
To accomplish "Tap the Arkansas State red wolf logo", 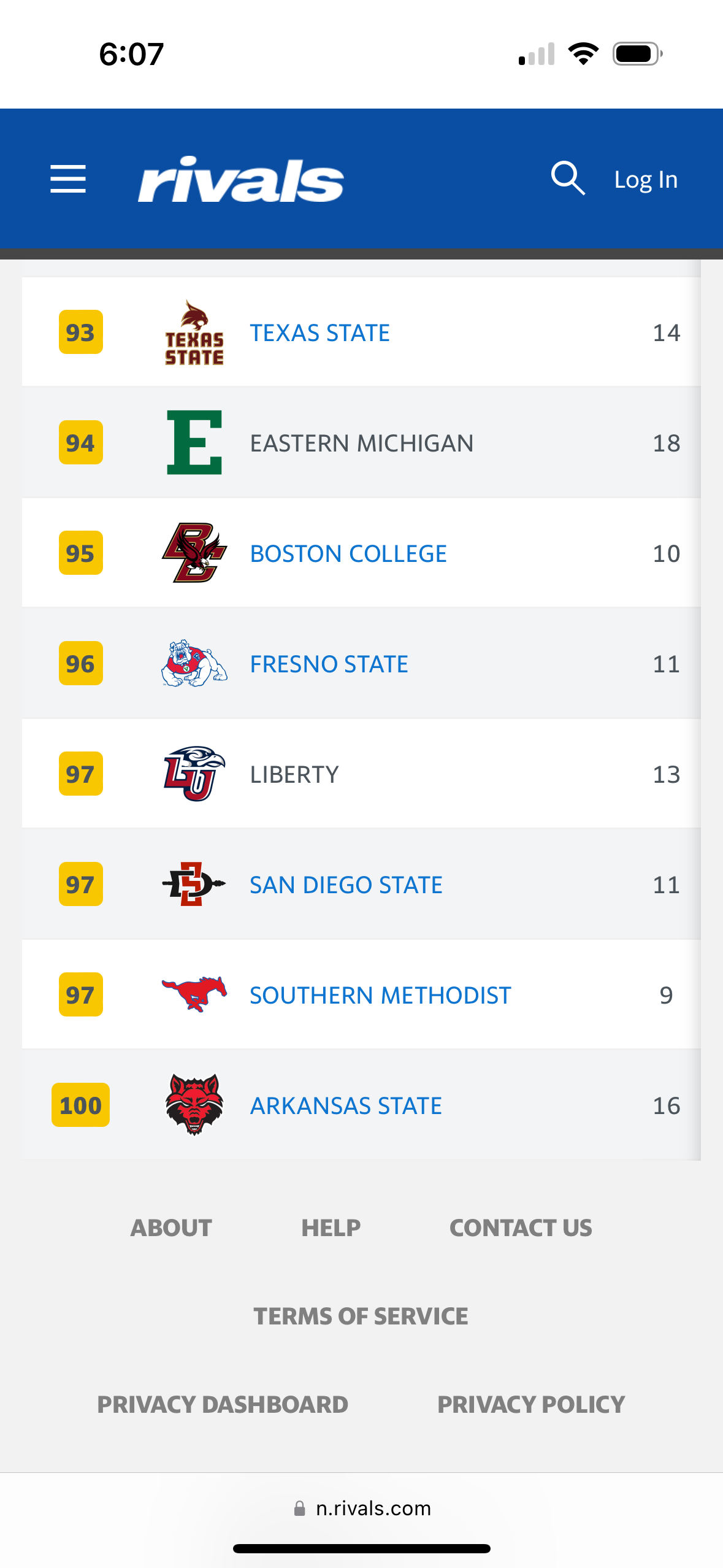I will (194, 1105).
